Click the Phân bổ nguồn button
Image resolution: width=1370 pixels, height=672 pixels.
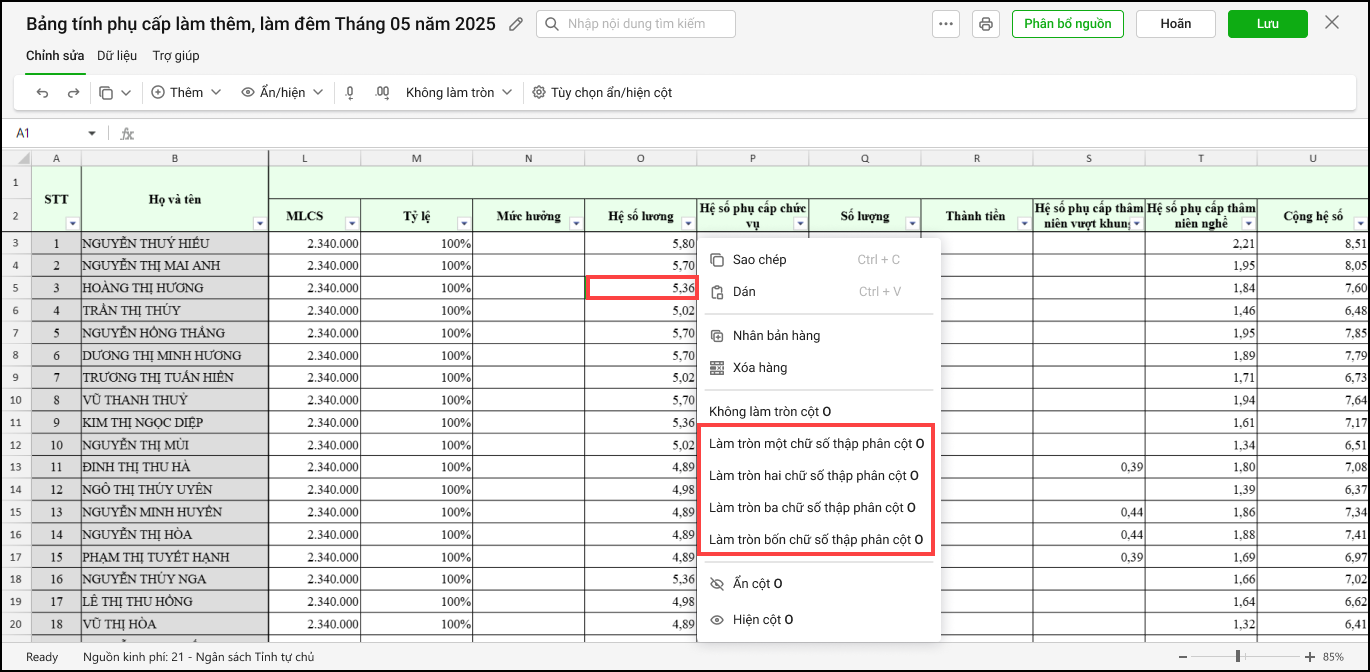point(1067,24)
